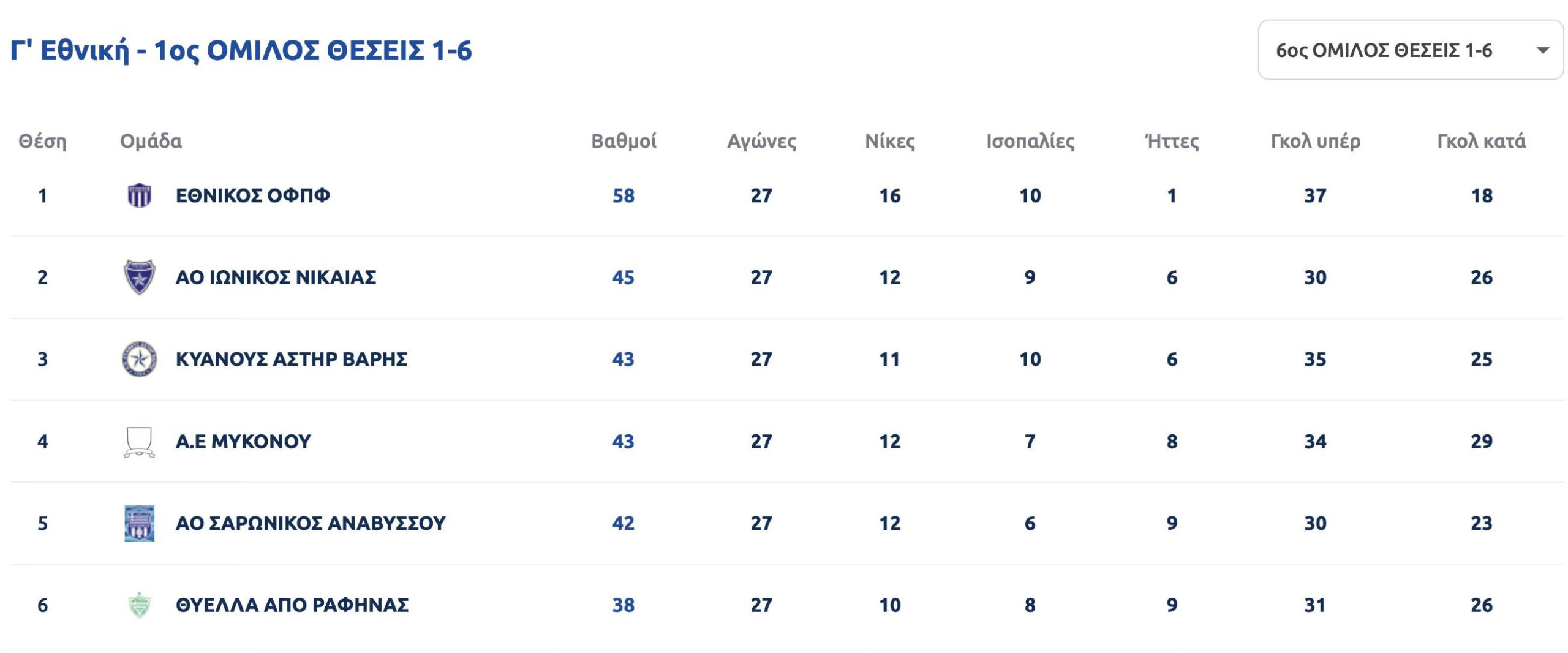Open the ΕΘΝΙΚΟΣ ΟΦΠΦ team link
Screen dimensions: 1568x653
[252, 196]
